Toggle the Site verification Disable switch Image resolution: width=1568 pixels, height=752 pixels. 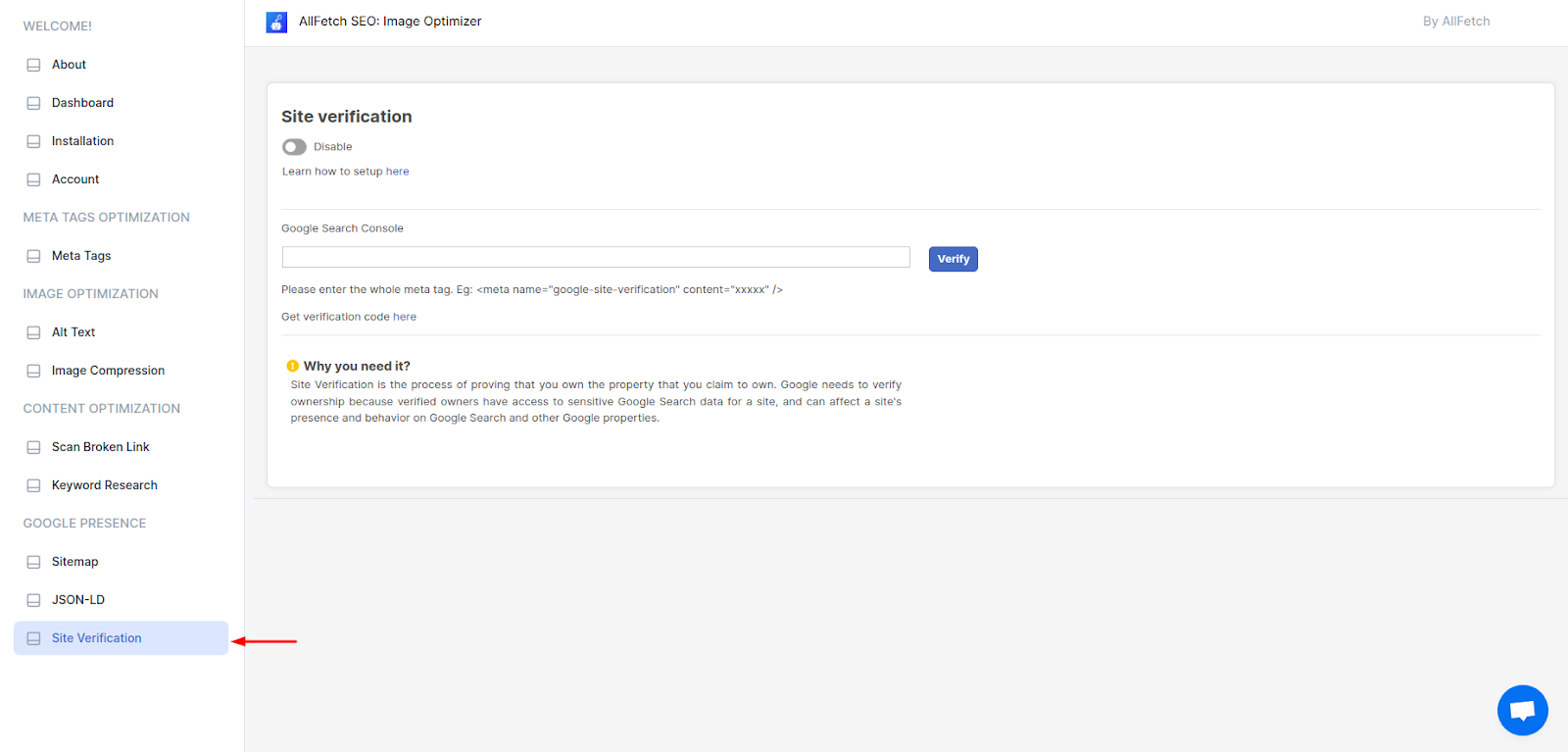coord(294,147)
